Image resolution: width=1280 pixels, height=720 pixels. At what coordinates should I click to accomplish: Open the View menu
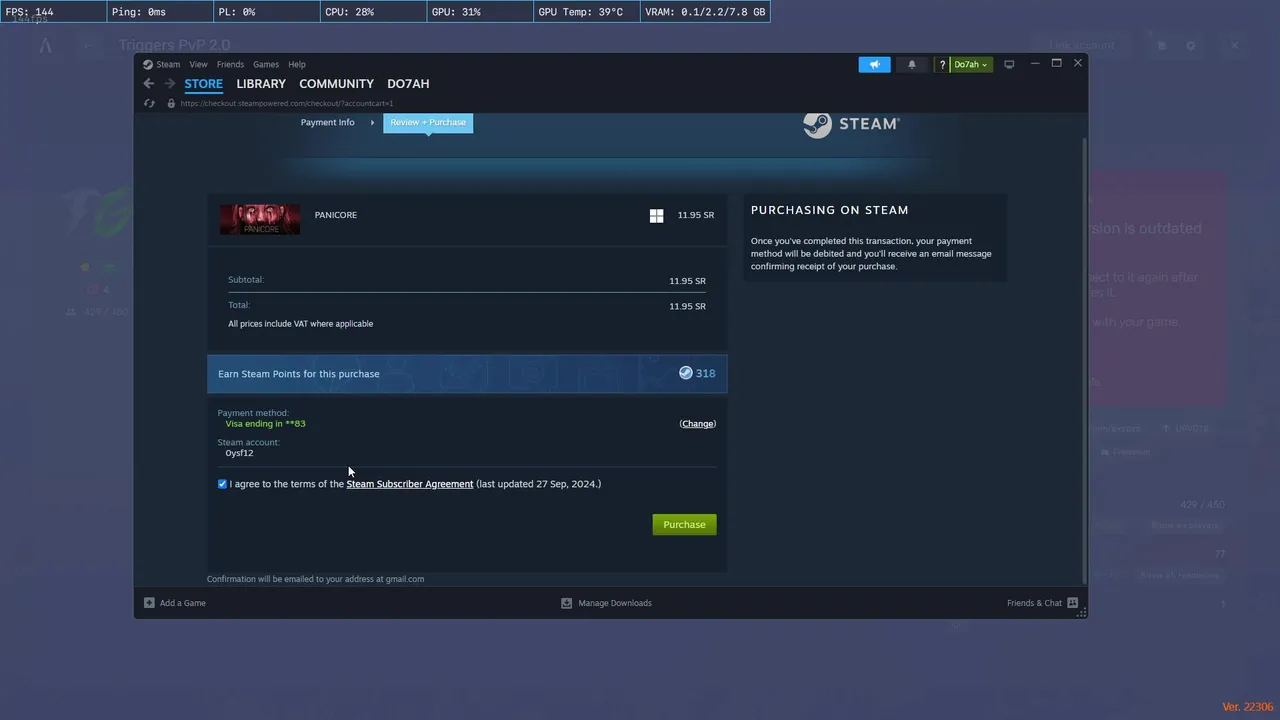point(198,64)
